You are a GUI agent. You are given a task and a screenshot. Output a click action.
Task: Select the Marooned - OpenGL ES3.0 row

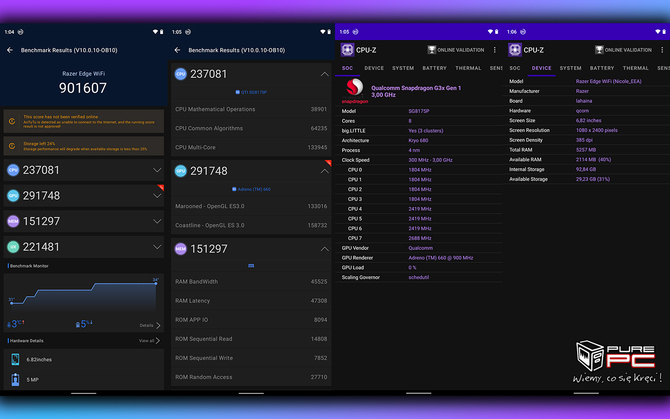tap(251, 206)
